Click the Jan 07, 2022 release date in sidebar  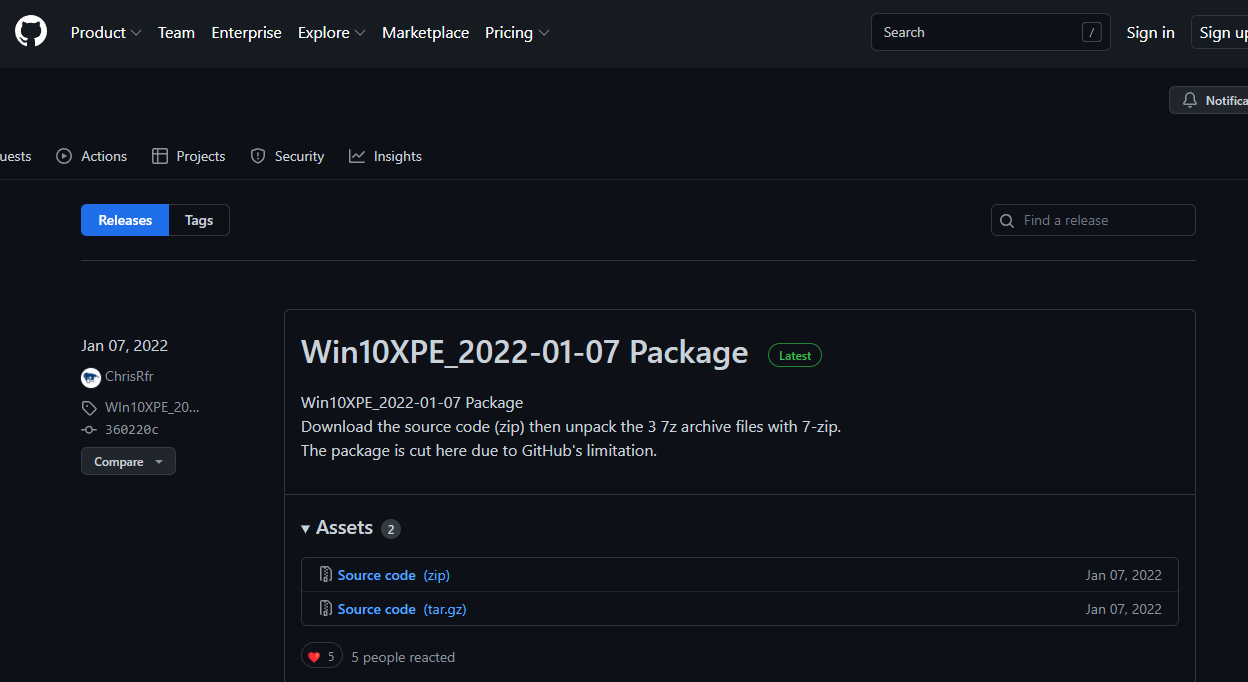tap(124, 346)
